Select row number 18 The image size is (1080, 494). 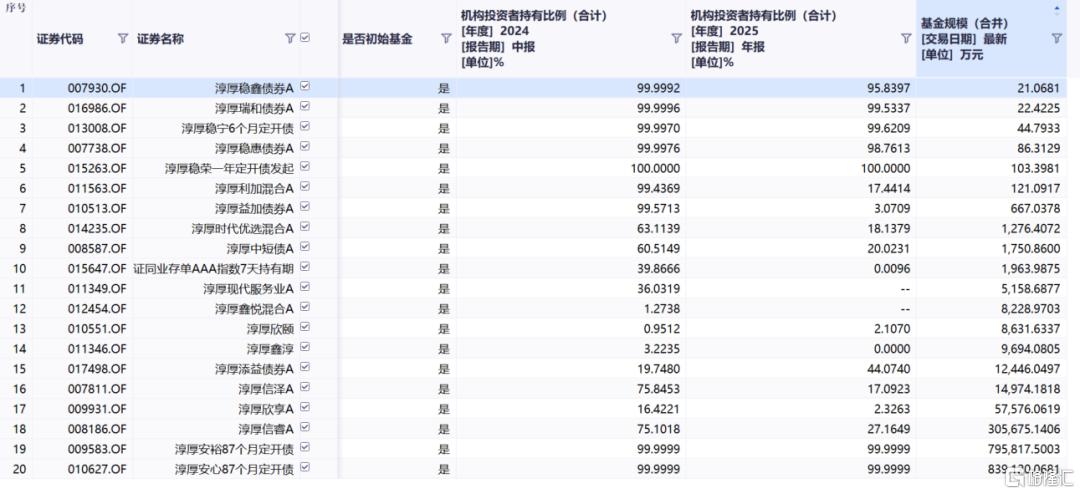pyautogui.click(x=20, y=429)
